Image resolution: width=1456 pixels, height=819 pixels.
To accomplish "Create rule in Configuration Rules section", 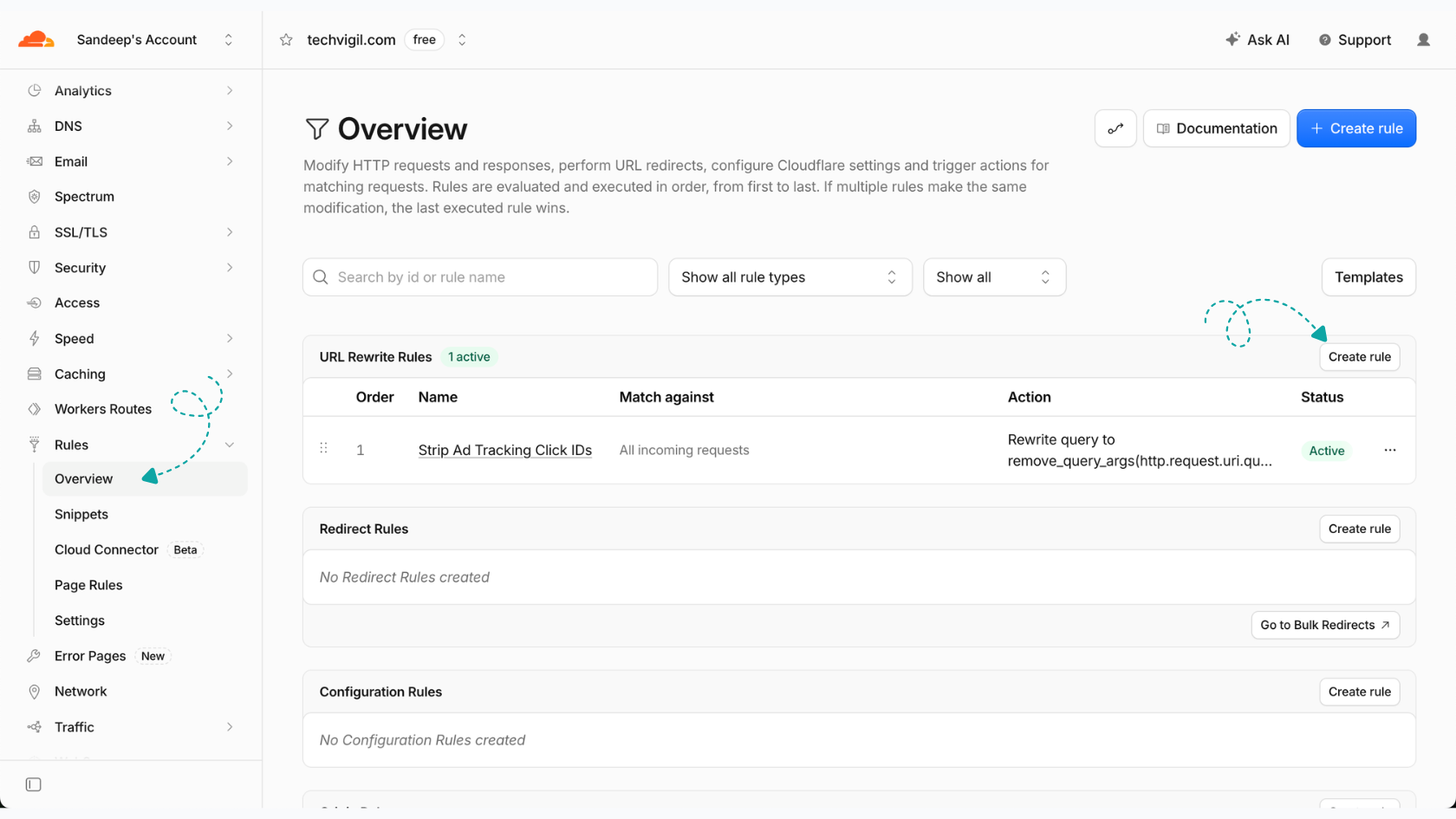I will coord(1359,692).
